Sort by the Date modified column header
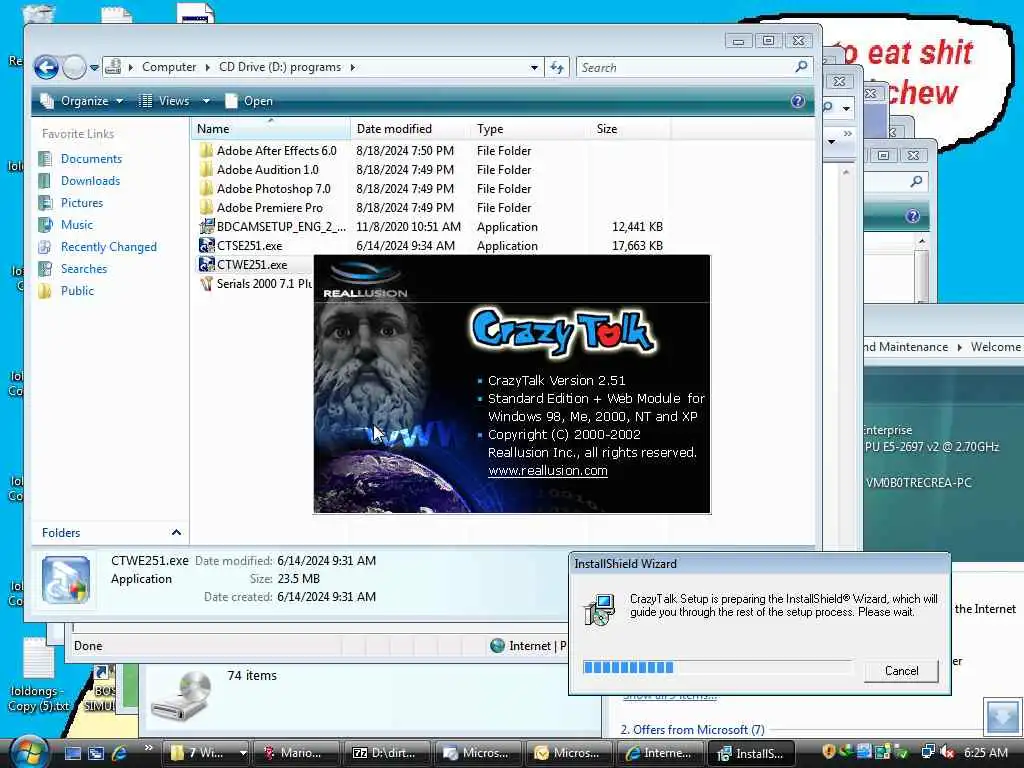This screenshot has height=768, width=1024. tap(409, 129)
